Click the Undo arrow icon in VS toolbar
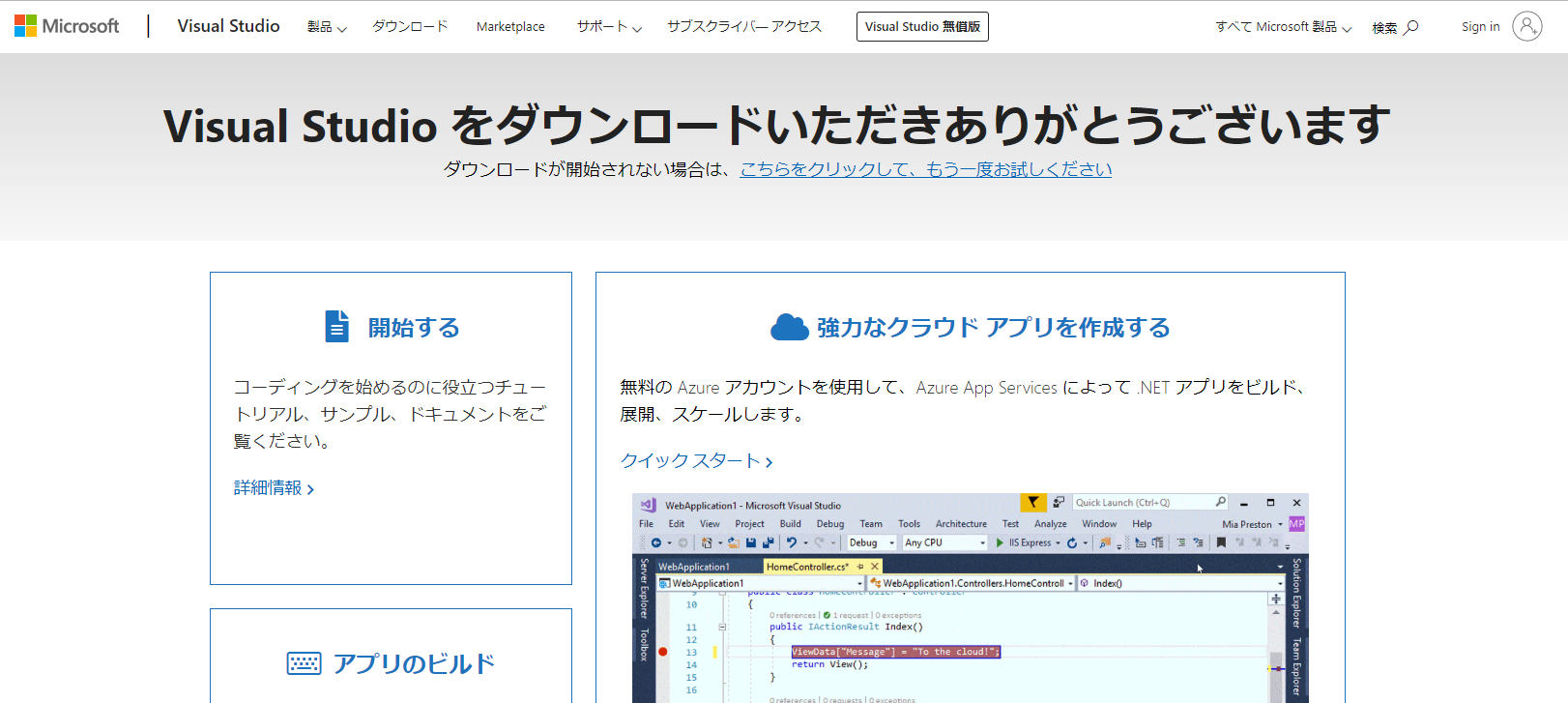This screenshot has width=1568, height=703. [792, 542]
